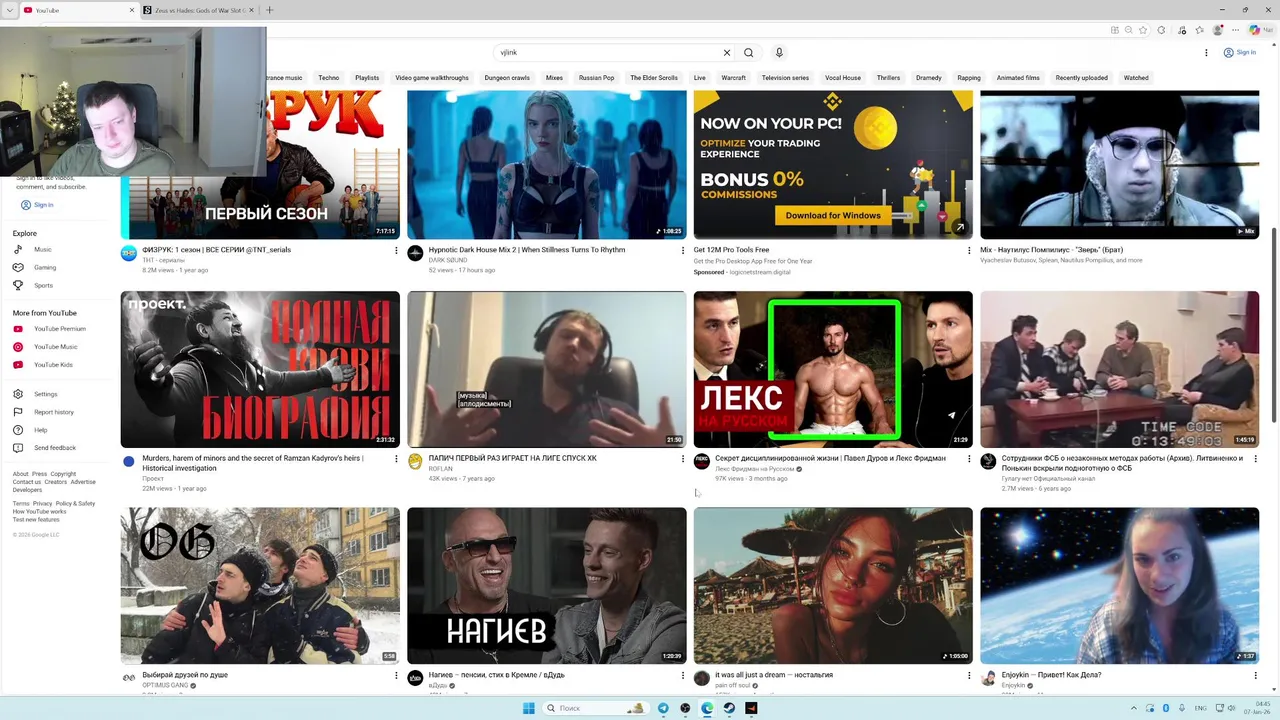This screenshot has height=720, width=1280.
Task: Open the ЛЕКС Павел Дуров video thumbnail
Action: coord(833,369)
